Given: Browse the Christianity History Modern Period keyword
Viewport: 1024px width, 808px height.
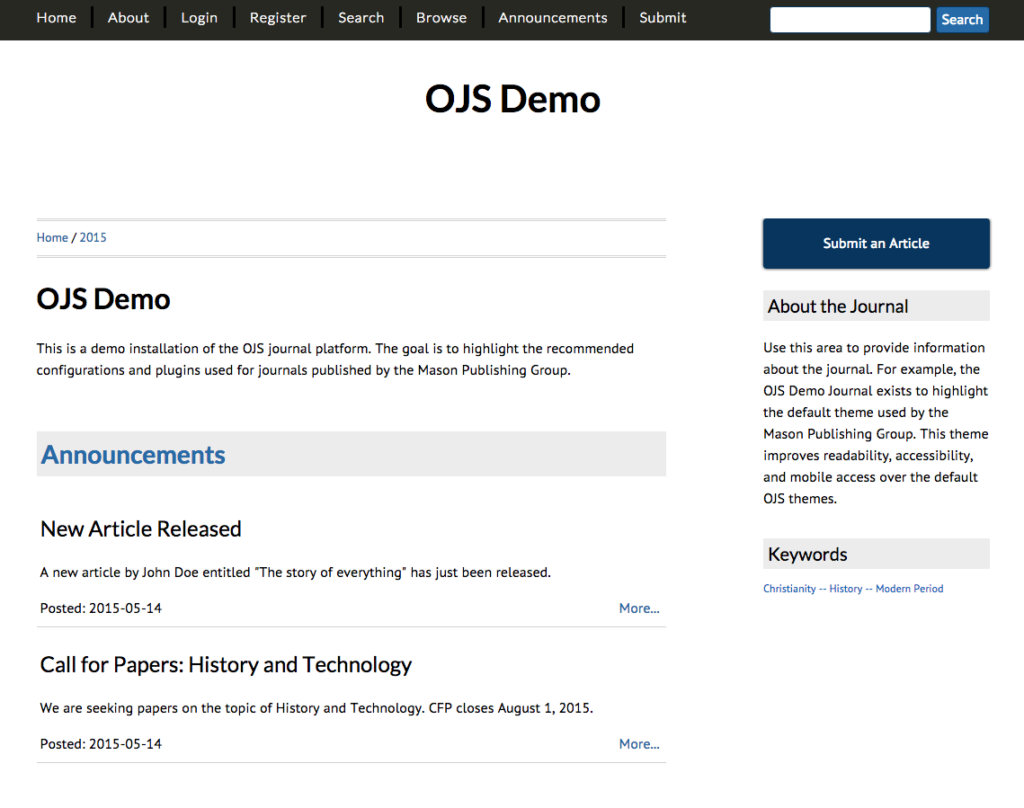Looking at the screenshot, I should pos(853,588).
